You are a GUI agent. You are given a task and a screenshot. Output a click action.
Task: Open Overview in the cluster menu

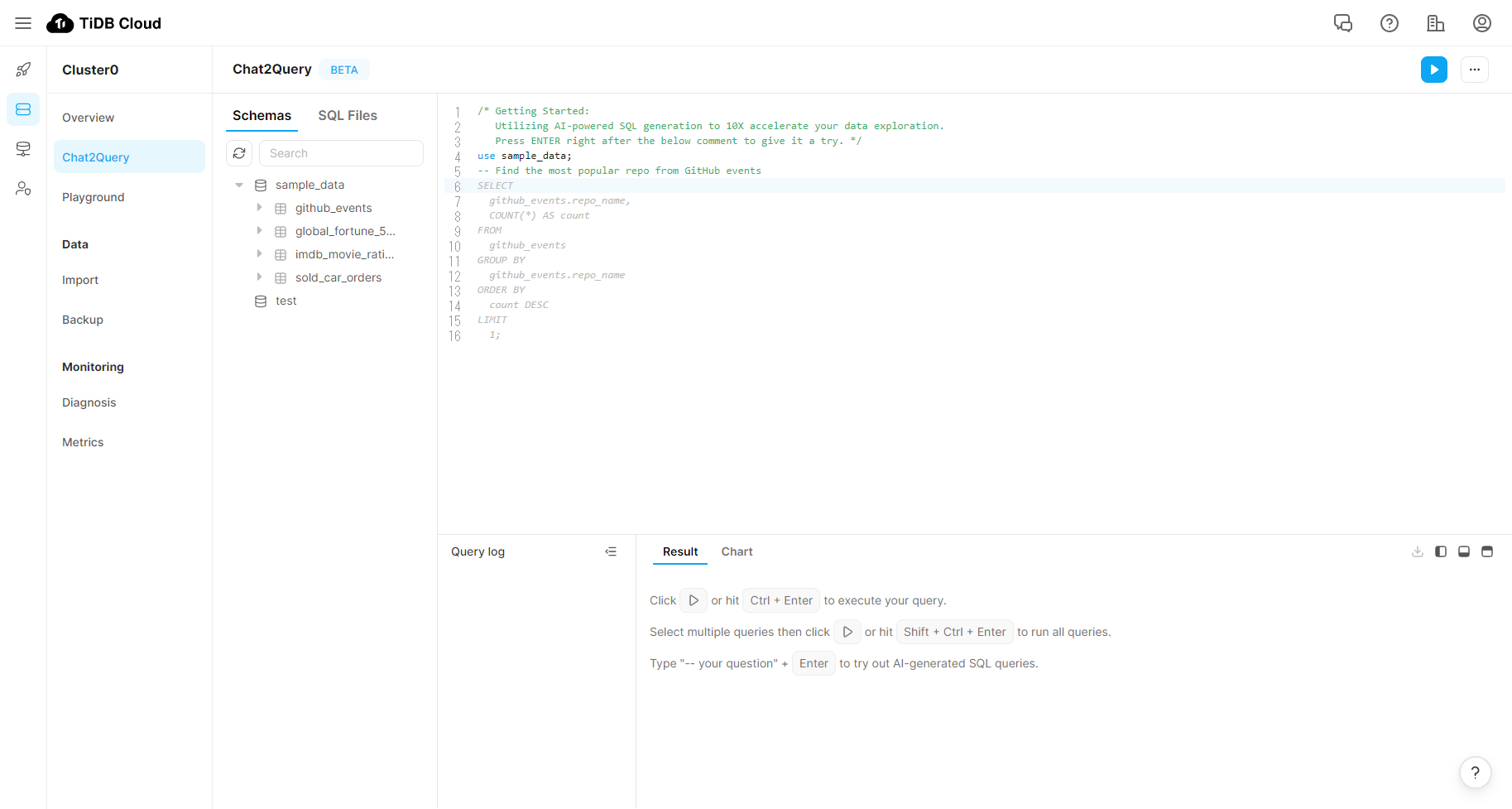pyautogui.click(x=129, y=118)
